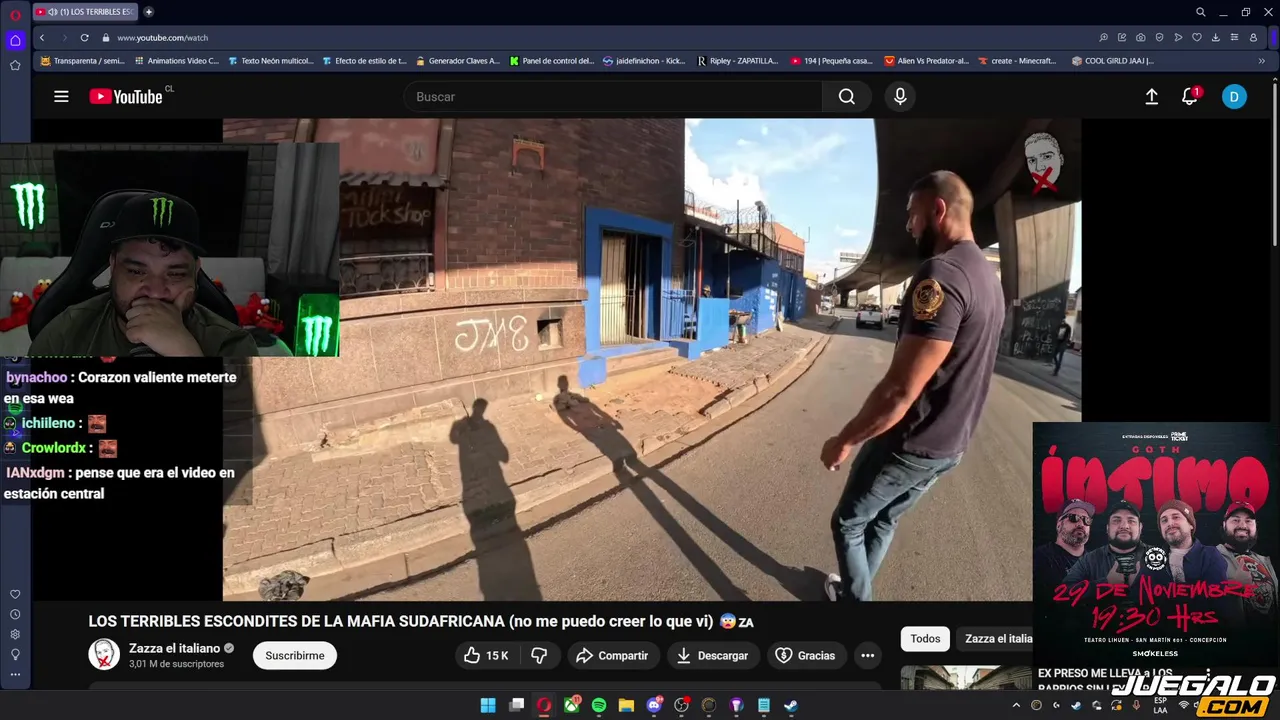Open Transparenta / semi bookmark
The height and width of the screenshot is (720, 1280).
(82, 61)
